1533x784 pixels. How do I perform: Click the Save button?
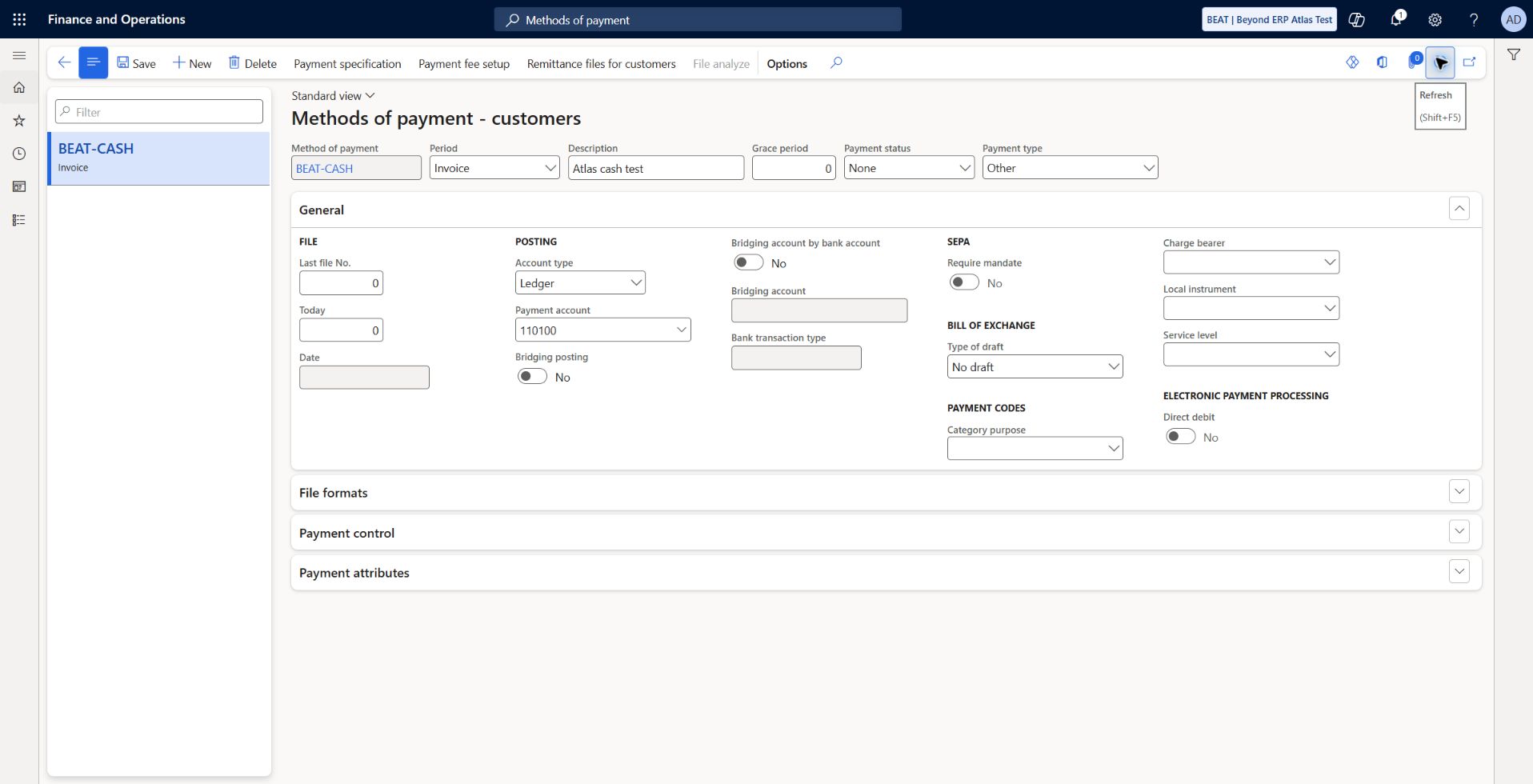136,63
